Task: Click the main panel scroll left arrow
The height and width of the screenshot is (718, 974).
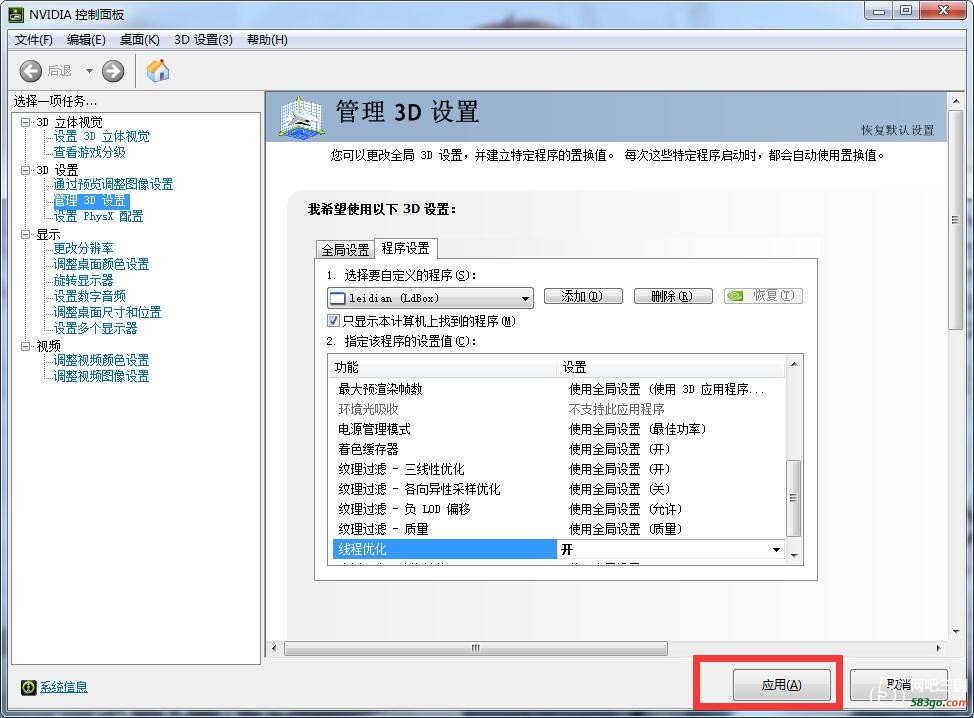Action: click(x=274, y=648)
